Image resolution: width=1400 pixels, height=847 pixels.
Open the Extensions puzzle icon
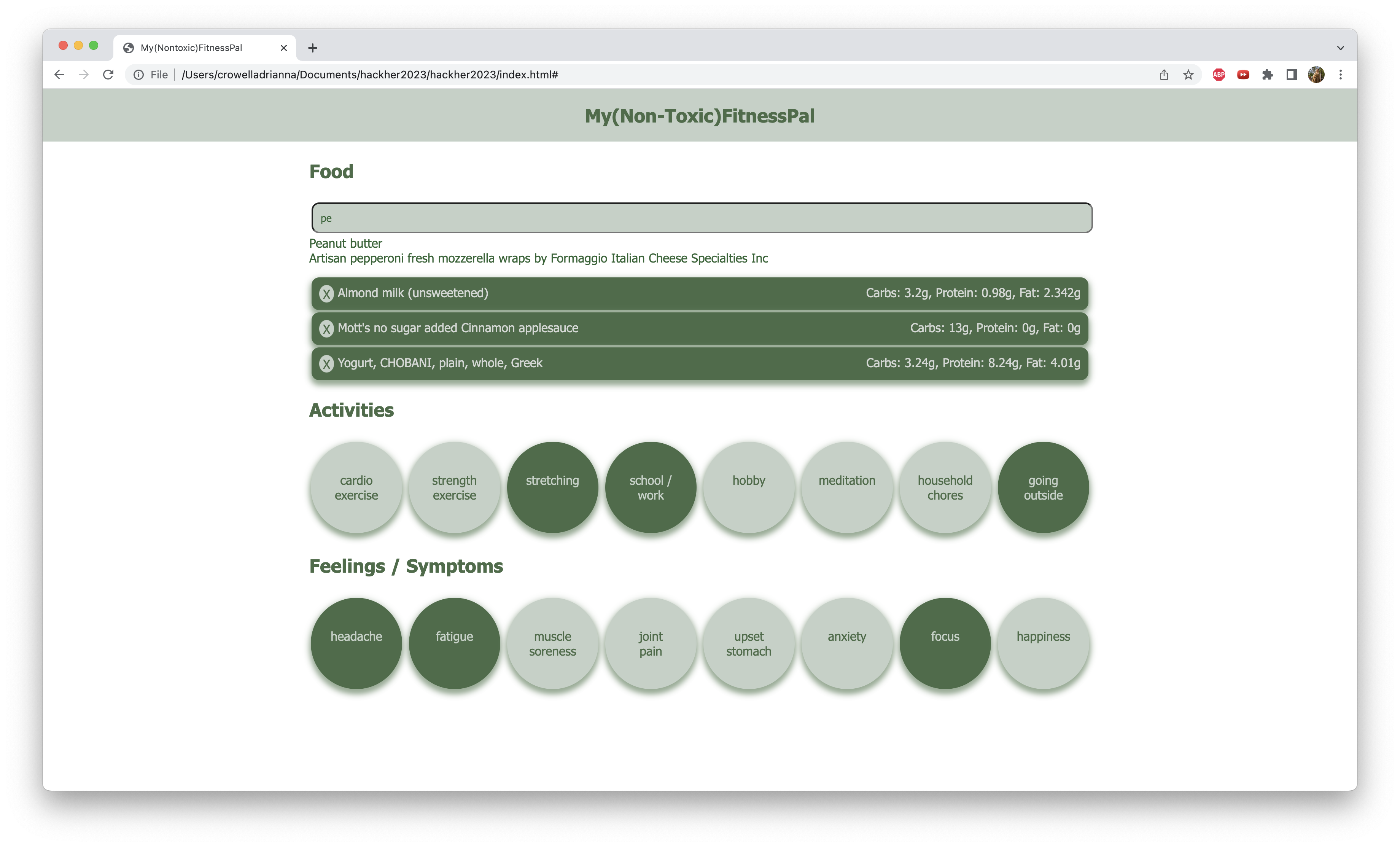point(1267,75)
